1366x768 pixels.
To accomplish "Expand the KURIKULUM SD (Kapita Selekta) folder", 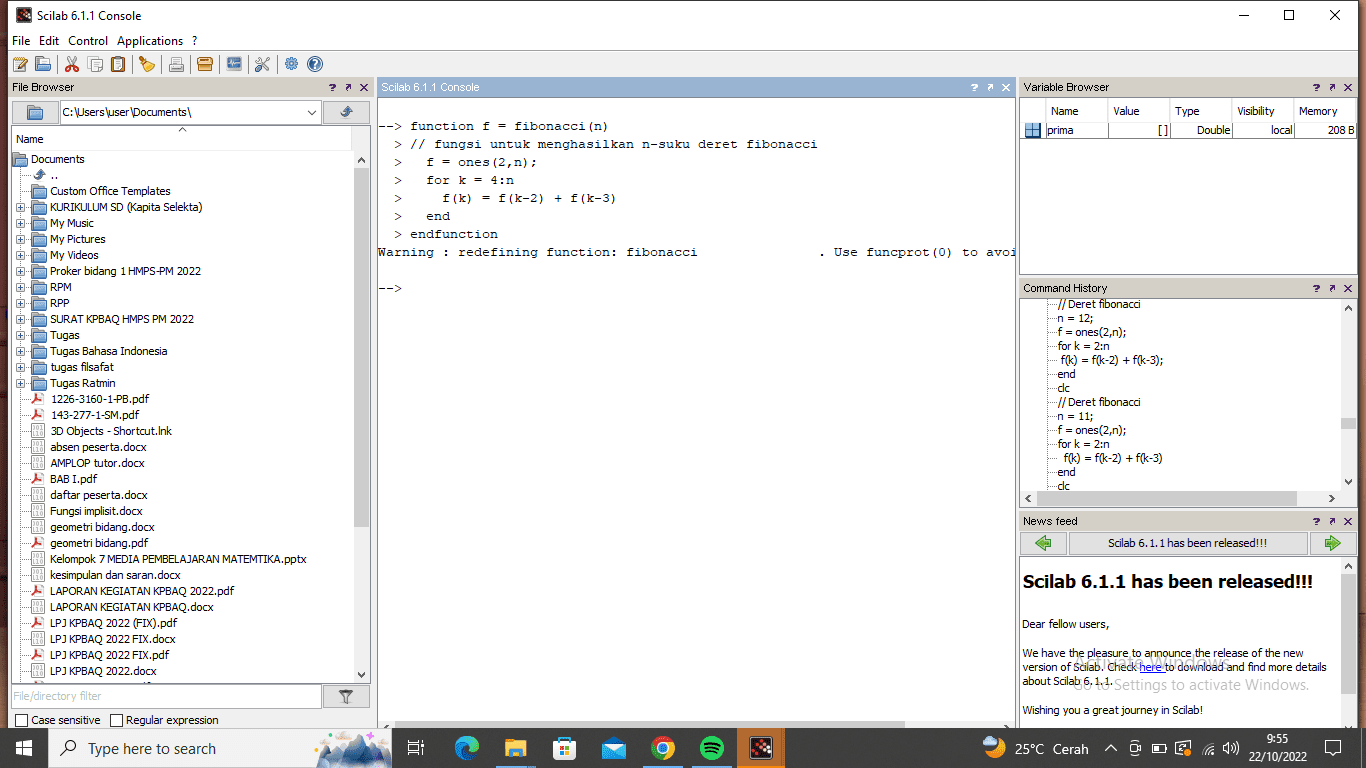I will tap(20, 207).
